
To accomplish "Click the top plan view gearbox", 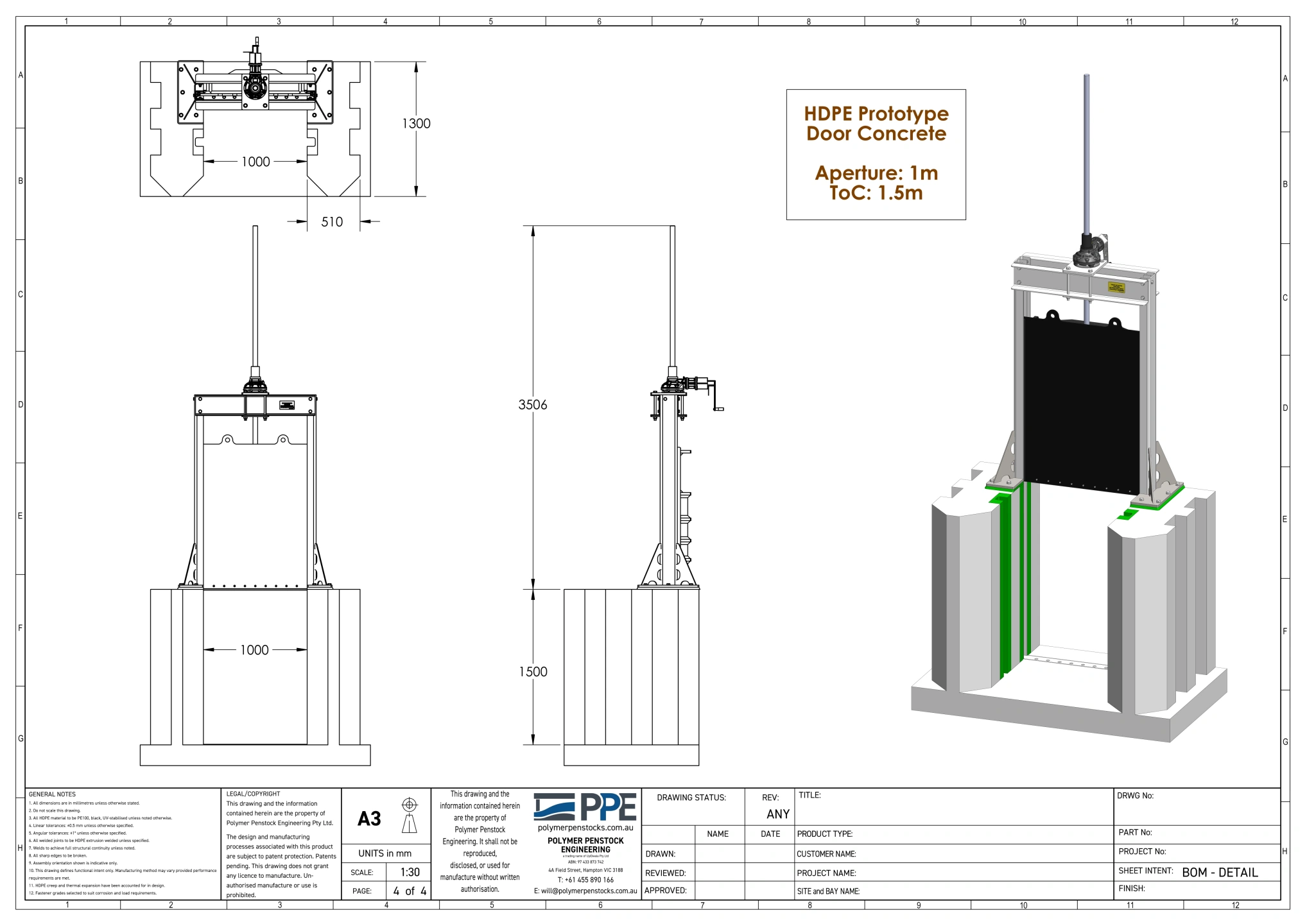I will click(255, 88).
